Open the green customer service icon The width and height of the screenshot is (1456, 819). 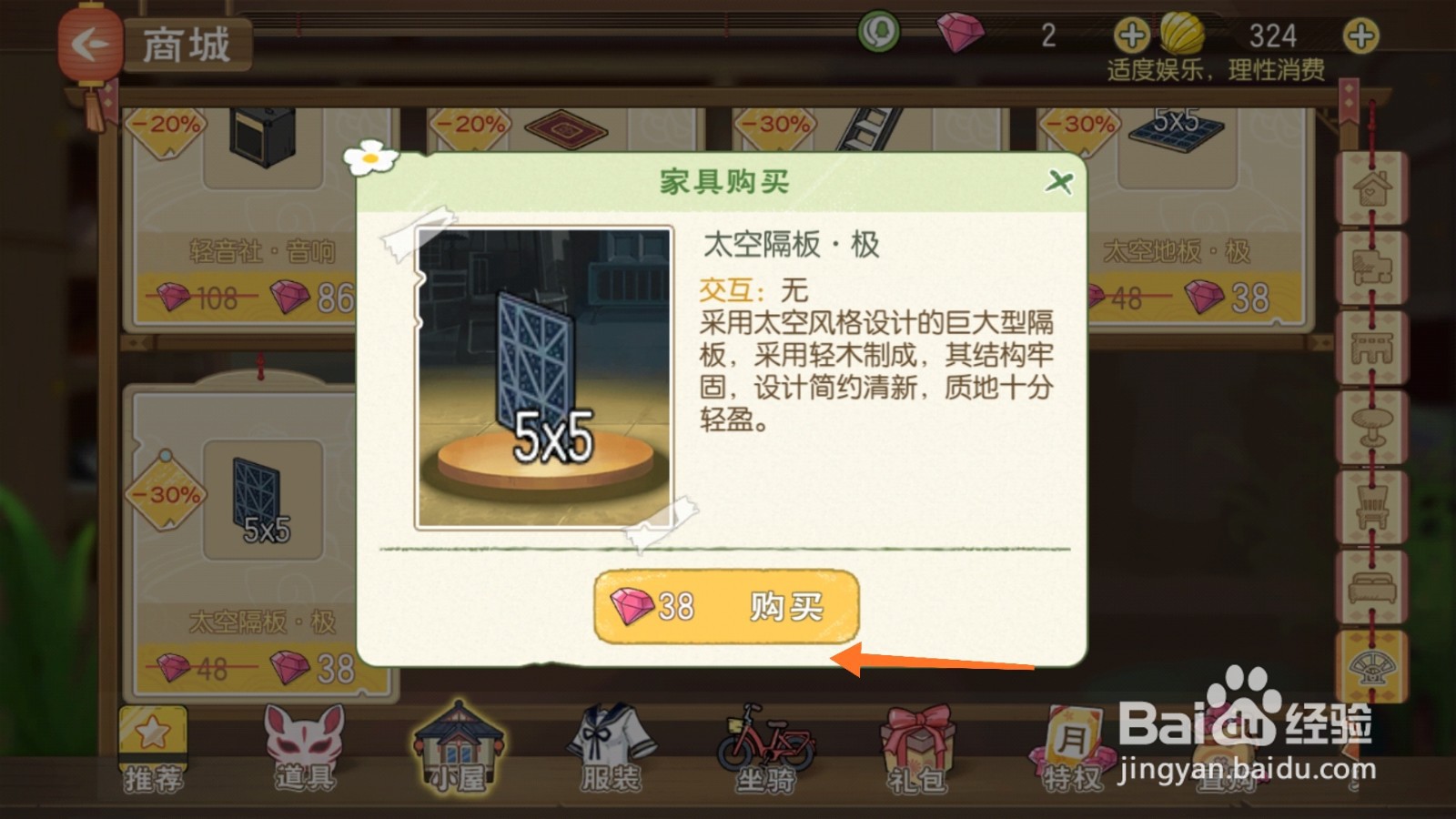point(878,33)
